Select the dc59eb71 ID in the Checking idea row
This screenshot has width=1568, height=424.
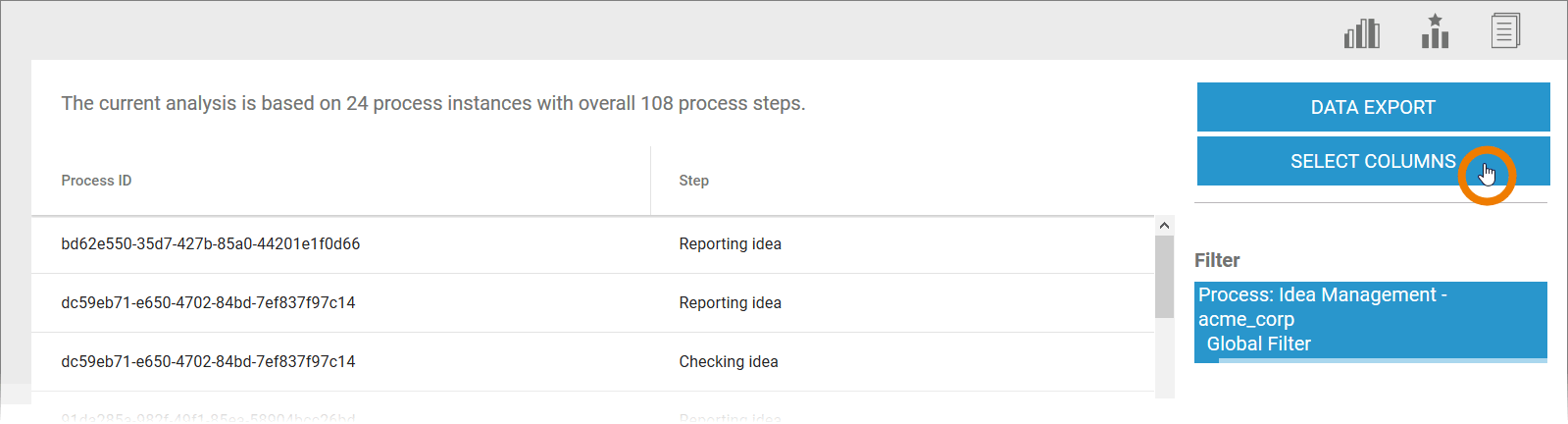coord(208,362)
